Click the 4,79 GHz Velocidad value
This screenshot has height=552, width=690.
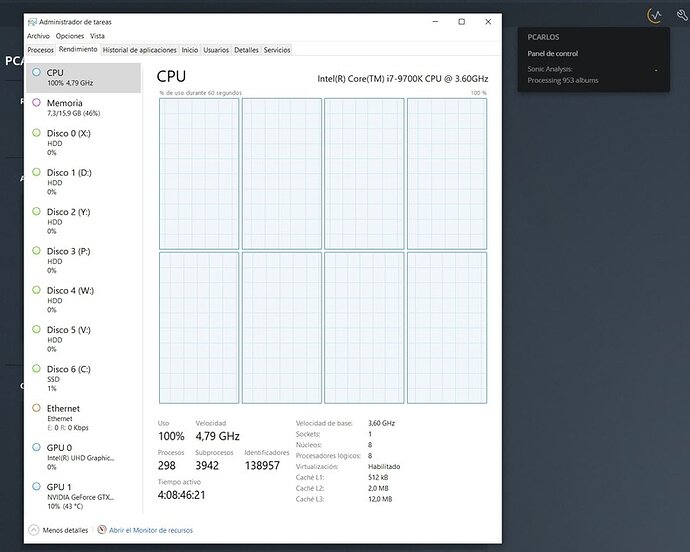click(217, 436)
